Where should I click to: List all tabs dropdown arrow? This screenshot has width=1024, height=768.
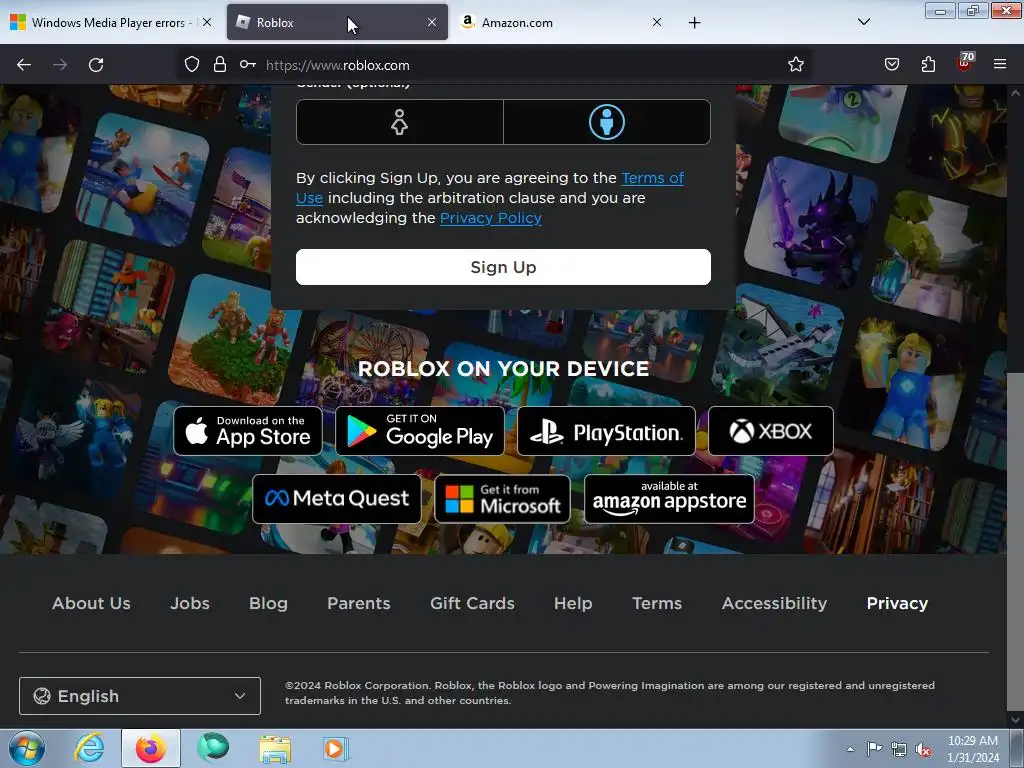coord(863,22)
